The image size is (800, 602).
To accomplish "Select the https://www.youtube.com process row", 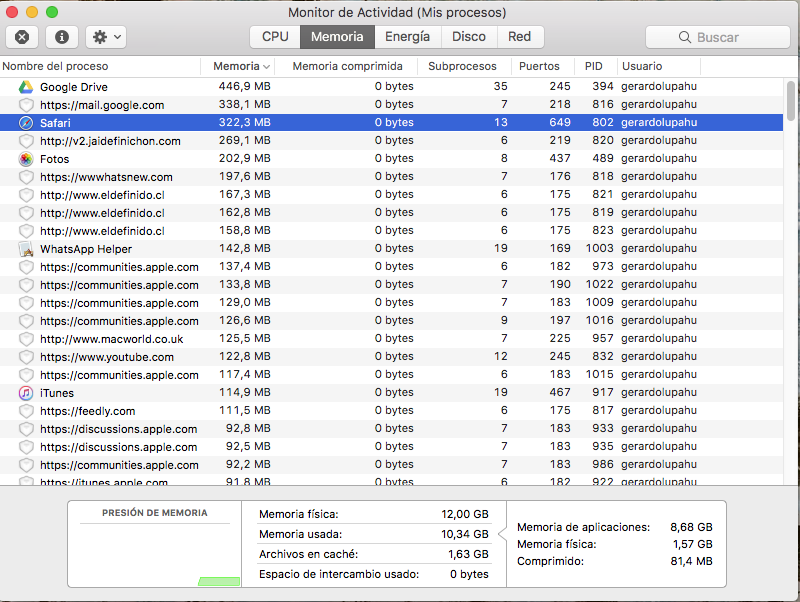I will [x=107, y=357].
